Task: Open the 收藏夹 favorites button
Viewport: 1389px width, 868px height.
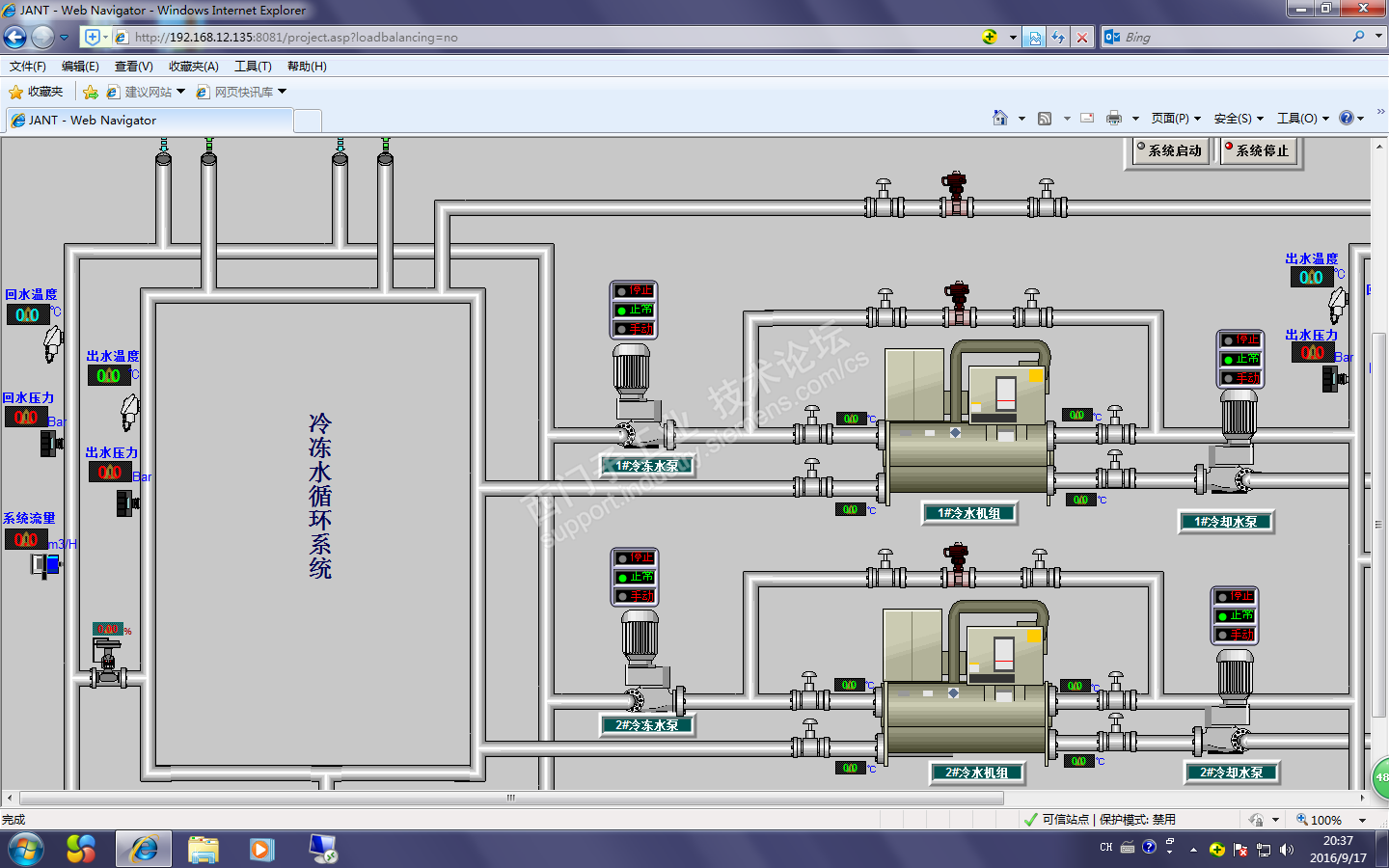Action: [37, 92]
